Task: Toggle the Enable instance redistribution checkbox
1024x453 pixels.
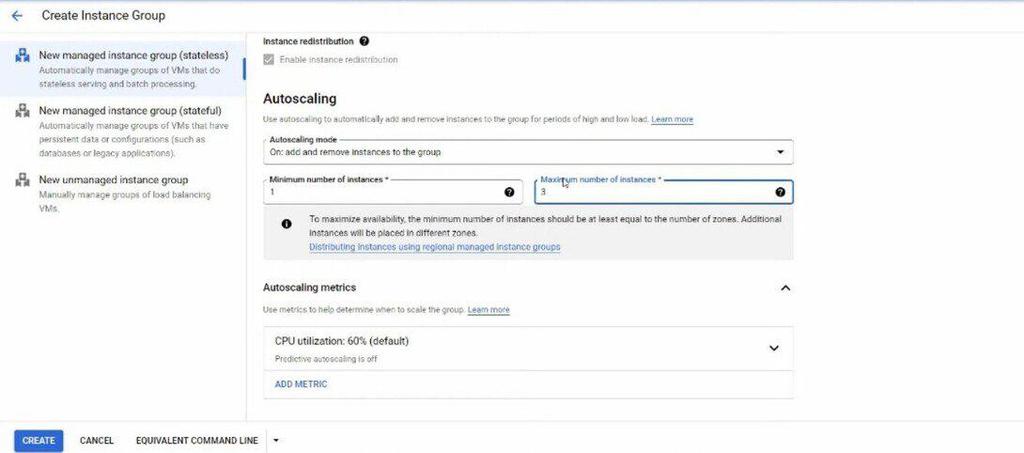Action: point(268,60)
